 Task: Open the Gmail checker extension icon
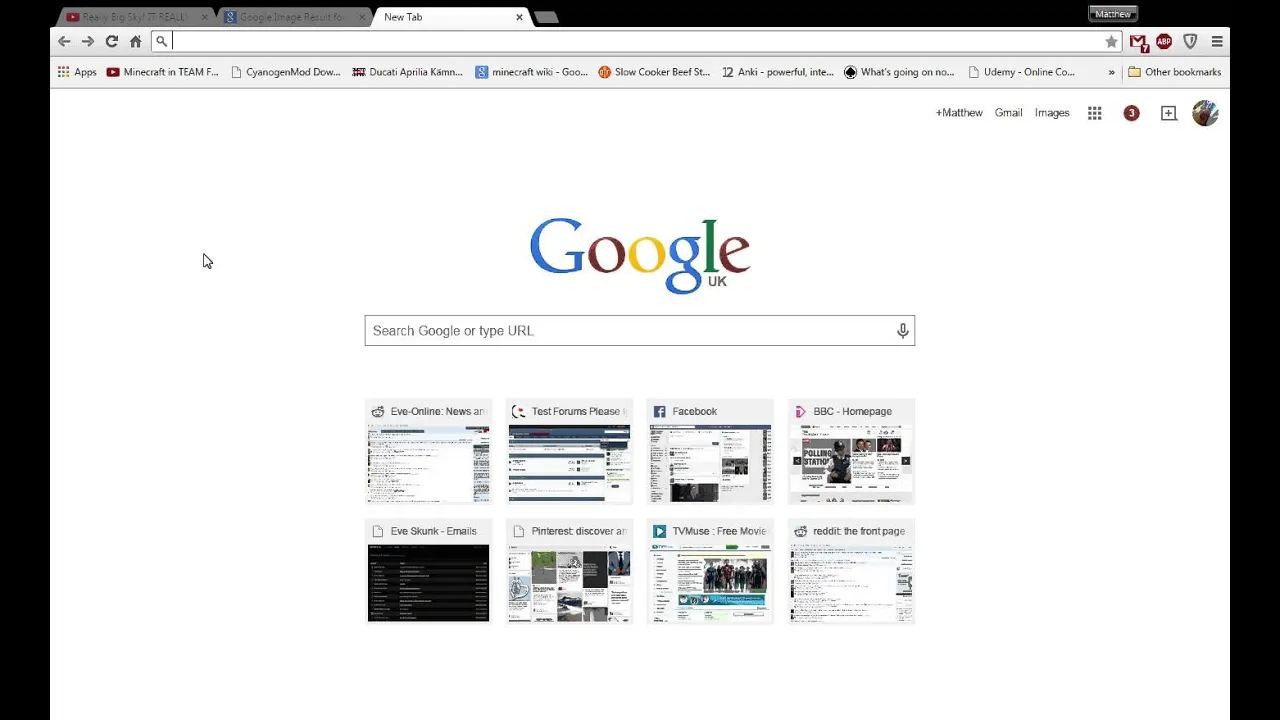[x=1138, y=42]
